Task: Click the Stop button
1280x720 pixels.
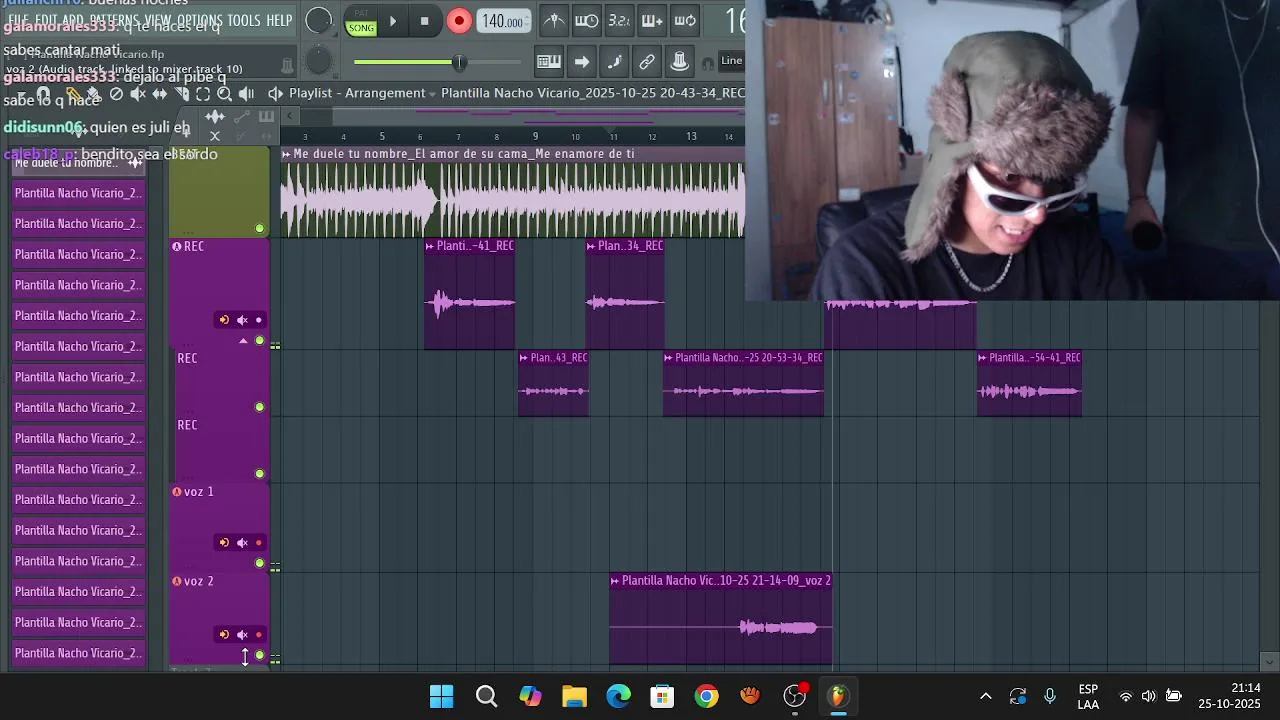Action: coord(425,21)
